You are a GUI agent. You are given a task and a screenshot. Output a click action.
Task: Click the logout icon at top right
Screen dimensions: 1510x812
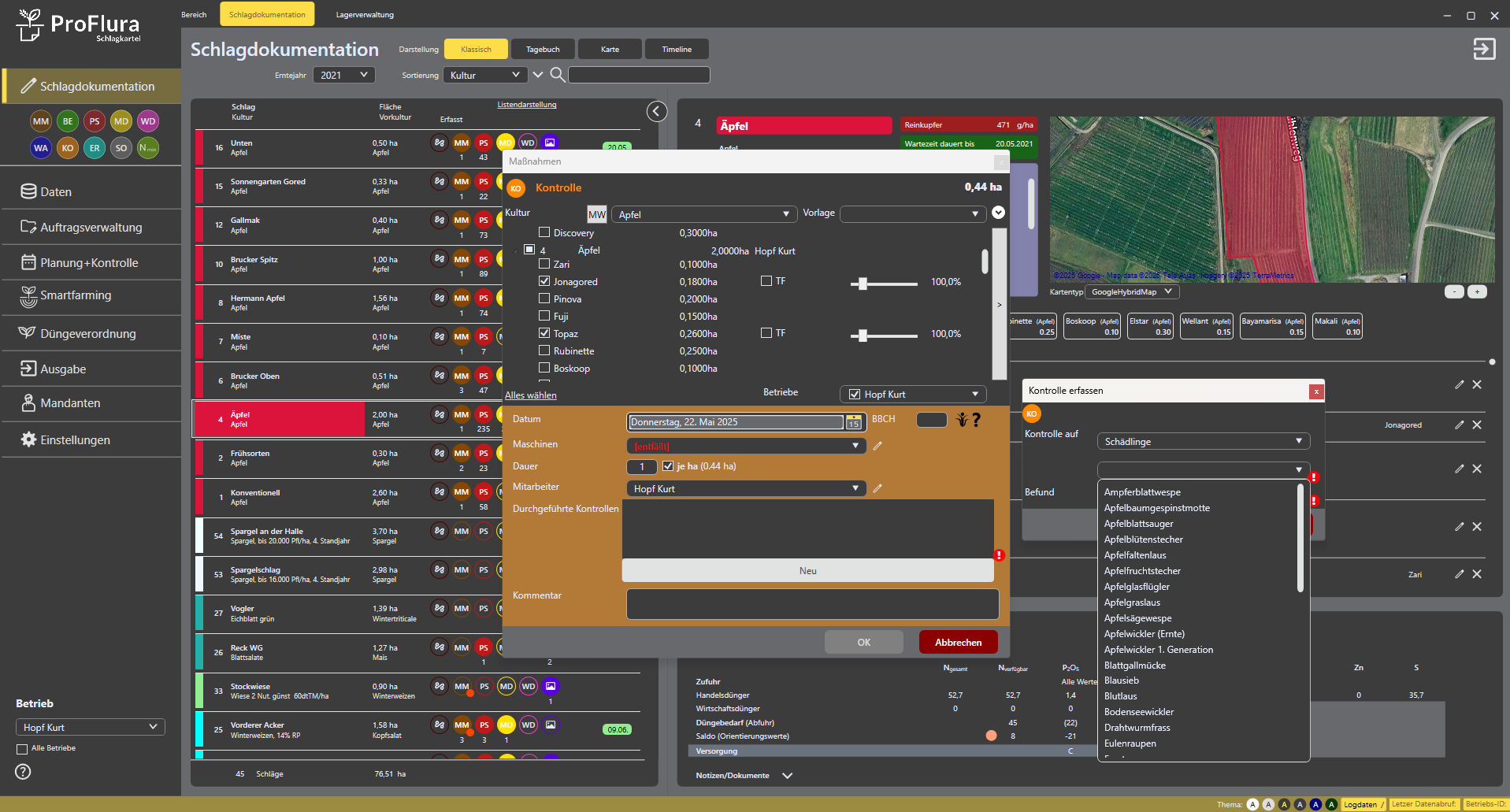1483,49
